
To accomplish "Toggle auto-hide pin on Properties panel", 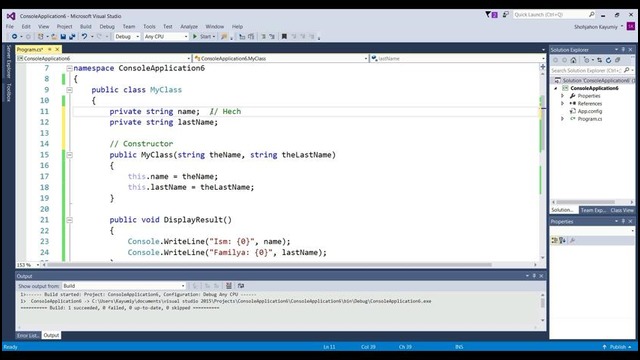I will click(623, 221).
